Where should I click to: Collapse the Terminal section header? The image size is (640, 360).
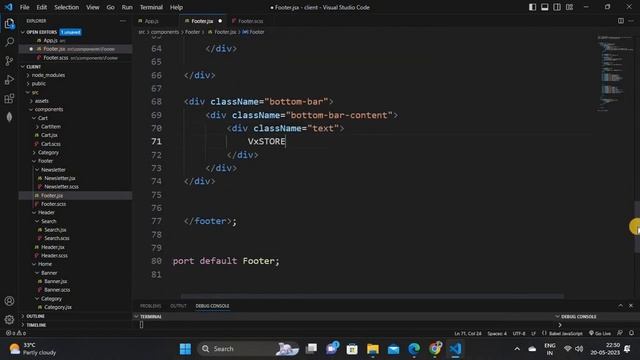pos(150,316)
